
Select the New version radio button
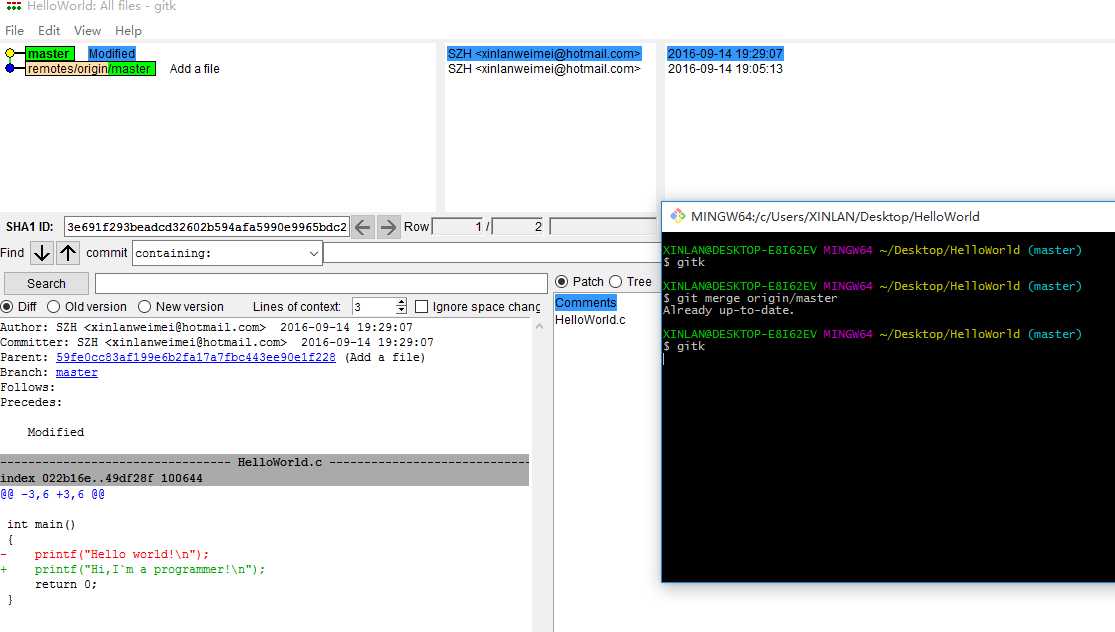coord(144,306)
